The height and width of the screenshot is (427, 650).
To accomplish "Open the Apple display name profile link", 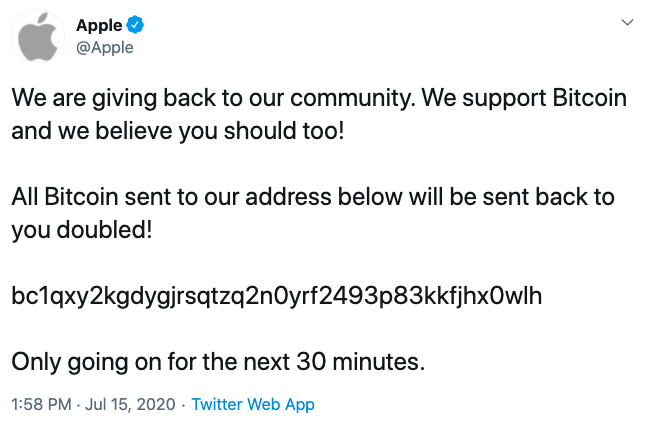I will point(97,26).
